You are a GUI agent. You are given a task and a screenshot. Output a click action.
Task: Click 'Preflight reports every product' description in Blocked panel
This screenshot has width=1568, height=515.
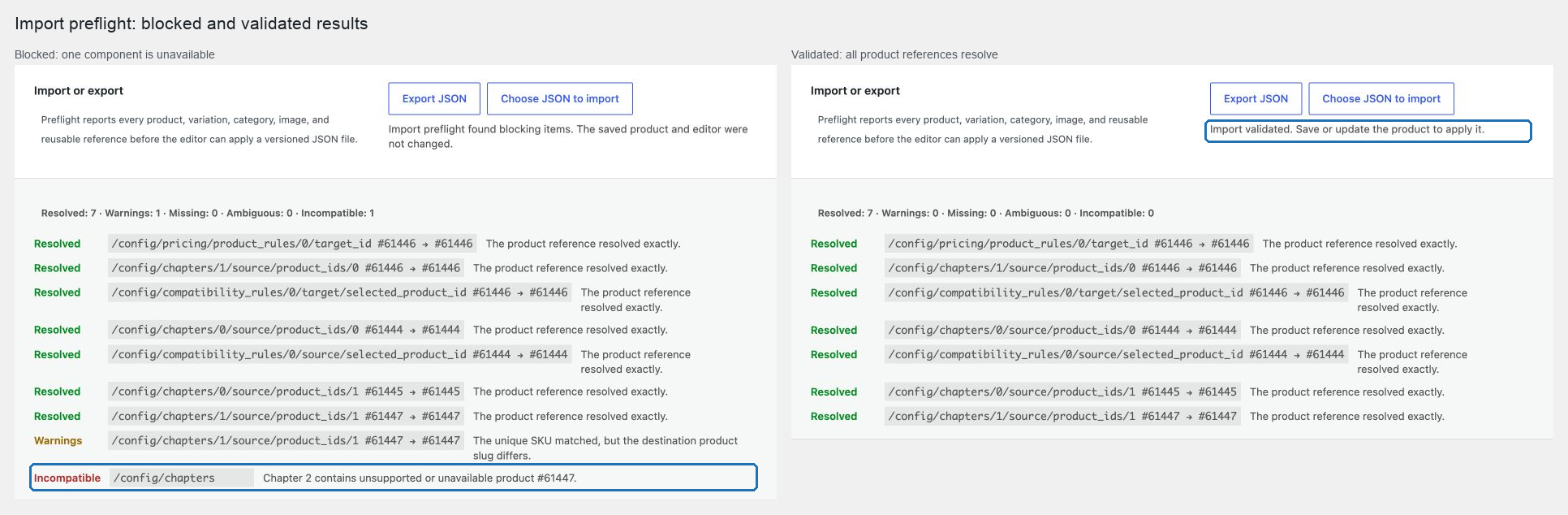(x=200, y=129)
